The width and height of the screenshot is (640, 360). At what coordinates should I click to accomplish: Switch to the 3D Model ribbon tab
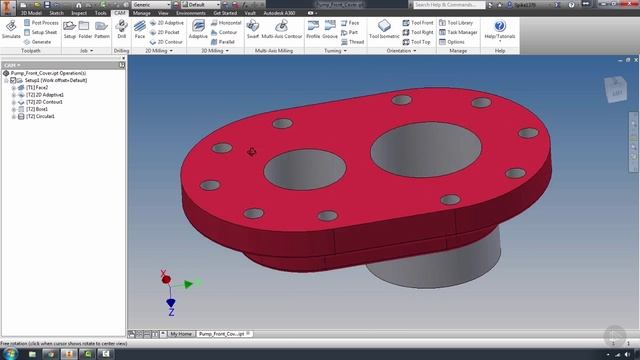click(31, 13)
